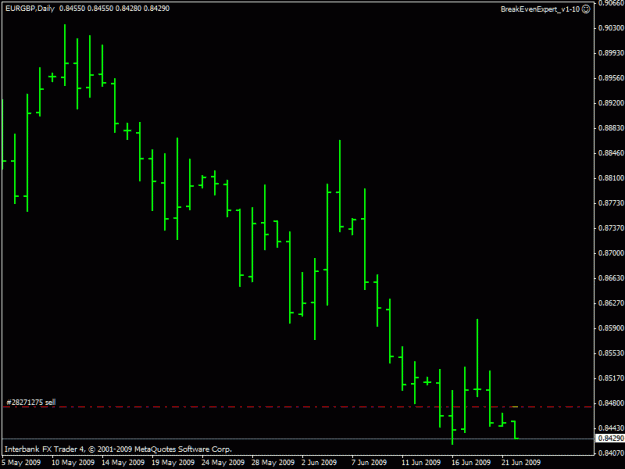Click the 5 May 2009 date label
The width and height of the screenshot is (625, 469).
coord(21,462)
